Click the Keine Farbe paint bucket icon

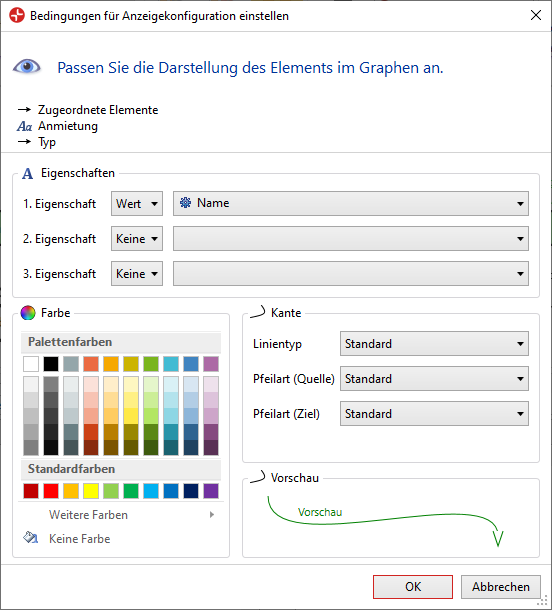coord(30,538)
